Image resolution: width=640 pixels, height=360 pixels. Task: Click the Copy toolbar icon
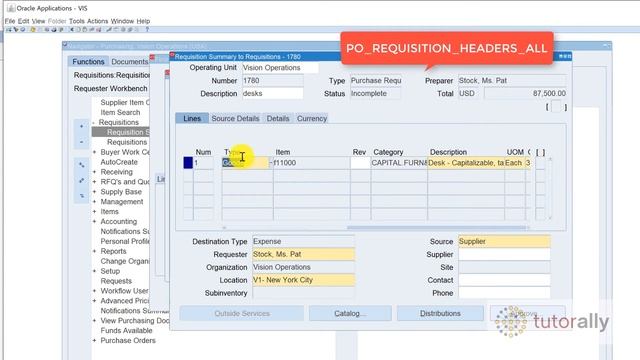click(78, 29)
